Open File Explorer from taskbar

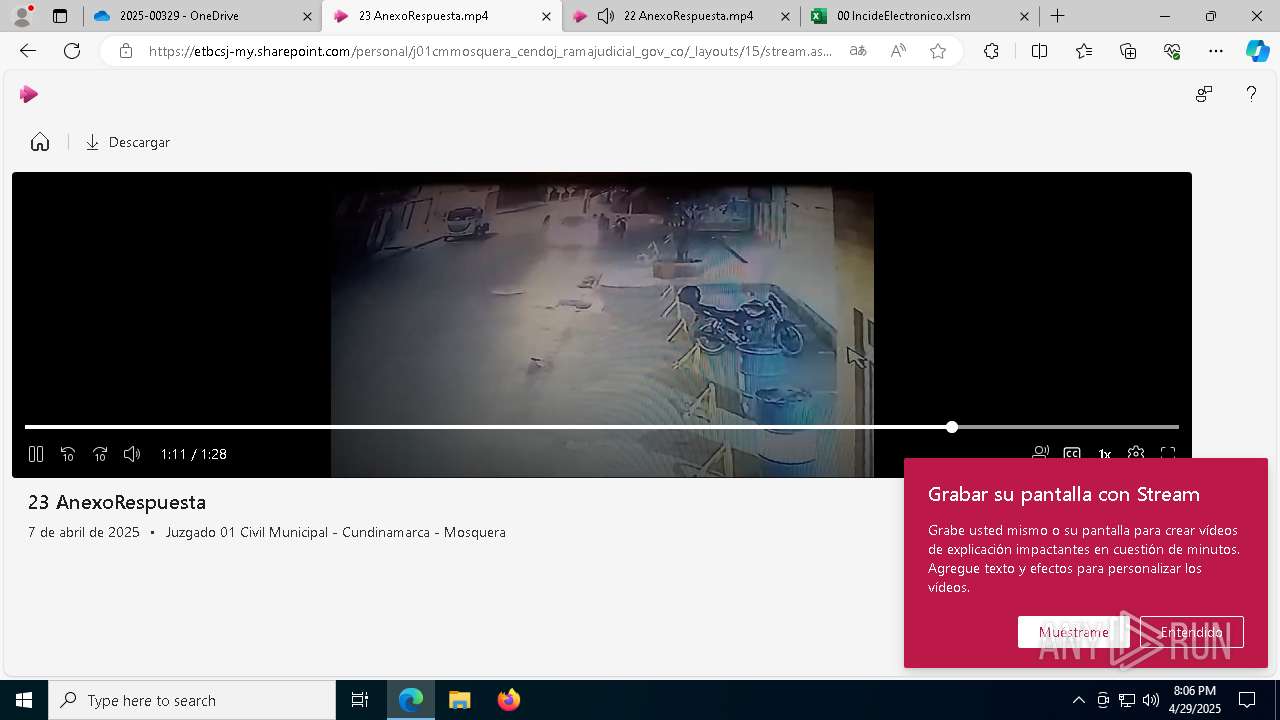pos(459,700)
